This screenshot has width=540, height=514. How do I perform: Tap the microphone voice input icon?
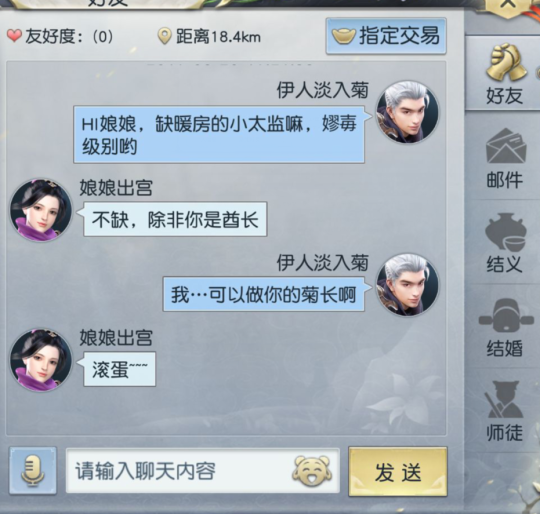(33, 471)
